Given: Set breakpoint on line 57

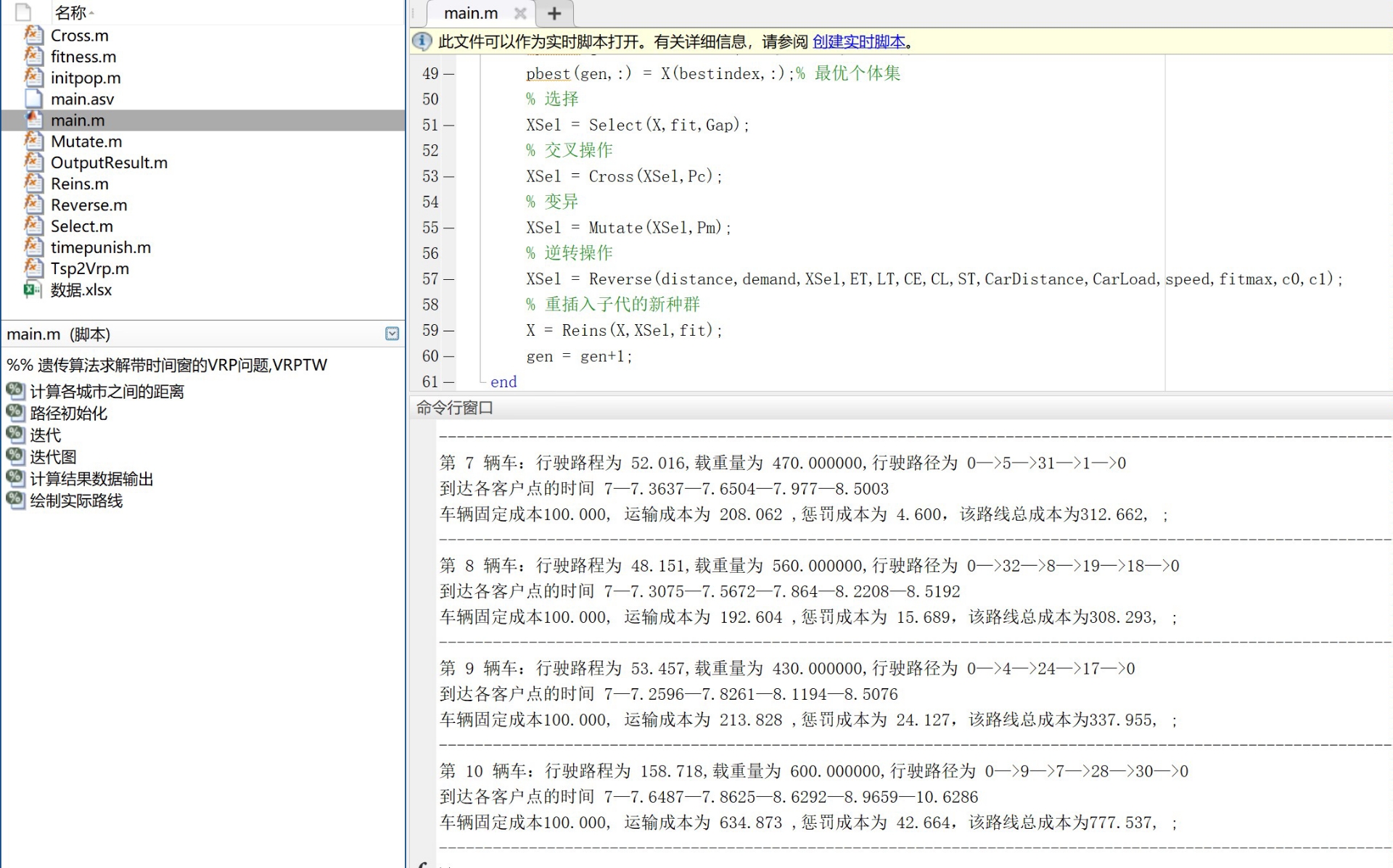Looking at the screenshot, I should point(449,279).
